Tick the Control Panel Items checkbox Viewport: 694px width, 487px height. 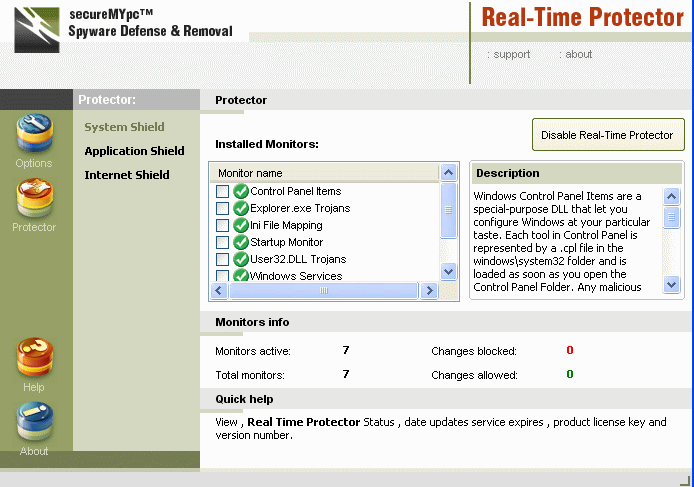(x=222, y=191)
